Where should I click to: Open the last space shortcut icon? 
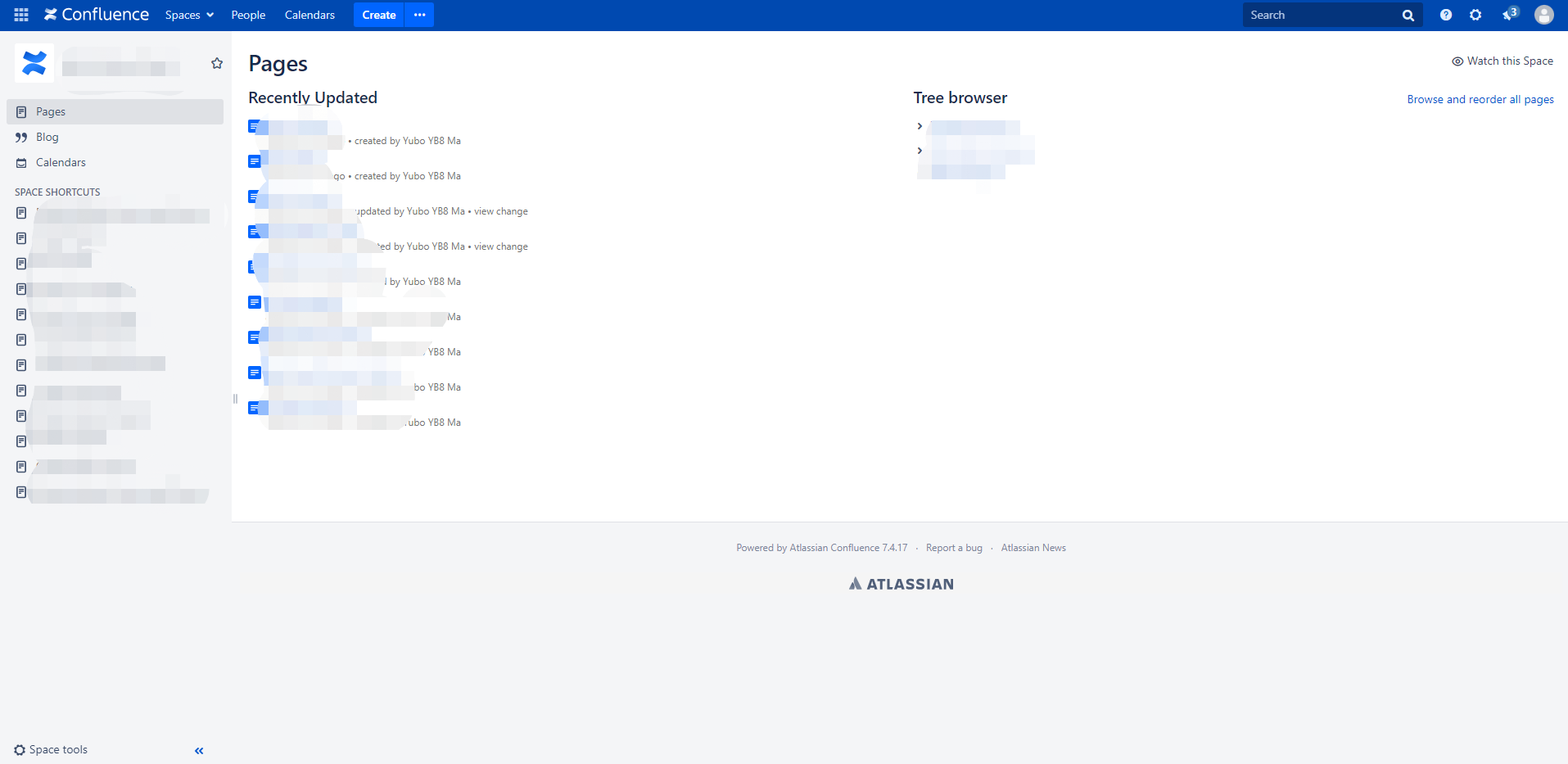click(21, 492)
